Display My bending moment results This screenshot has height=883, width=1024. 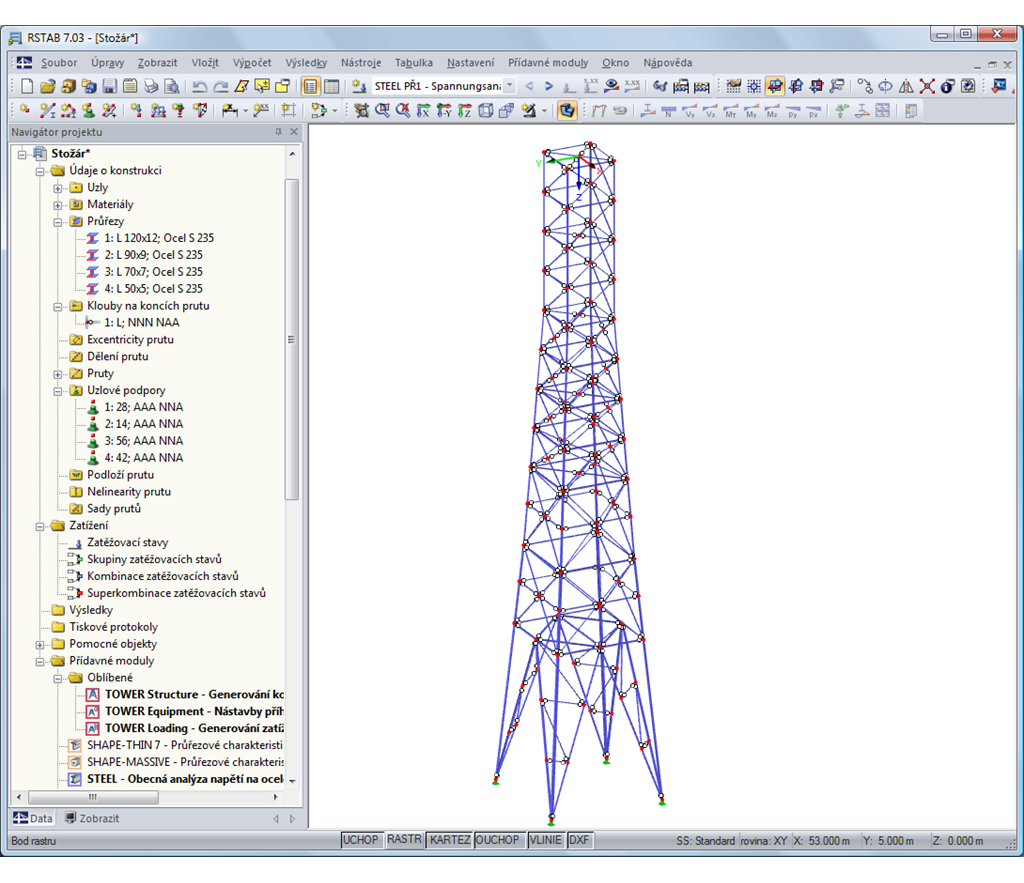point(751,111)
